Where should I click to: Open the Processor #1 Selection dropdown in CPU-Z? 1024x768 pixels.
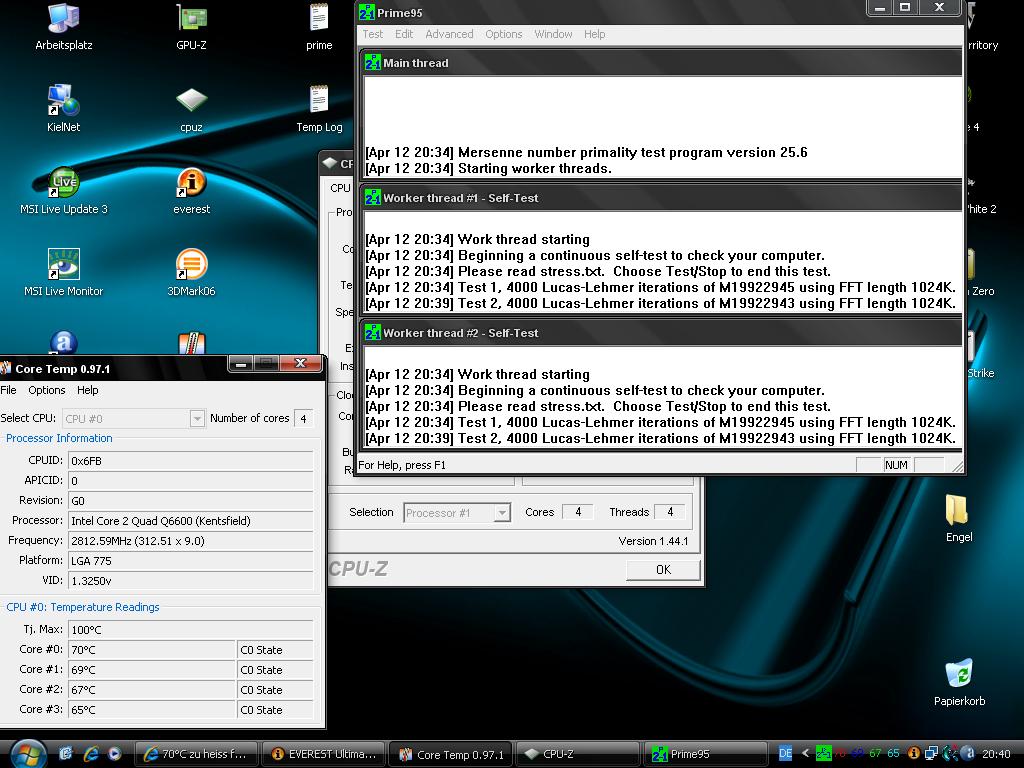(x=502, y=513)
